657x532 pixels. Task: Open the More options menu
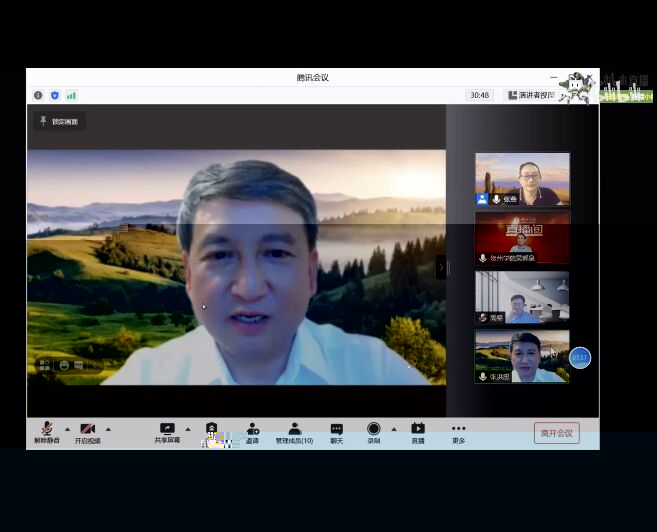(x=458, y=433)
